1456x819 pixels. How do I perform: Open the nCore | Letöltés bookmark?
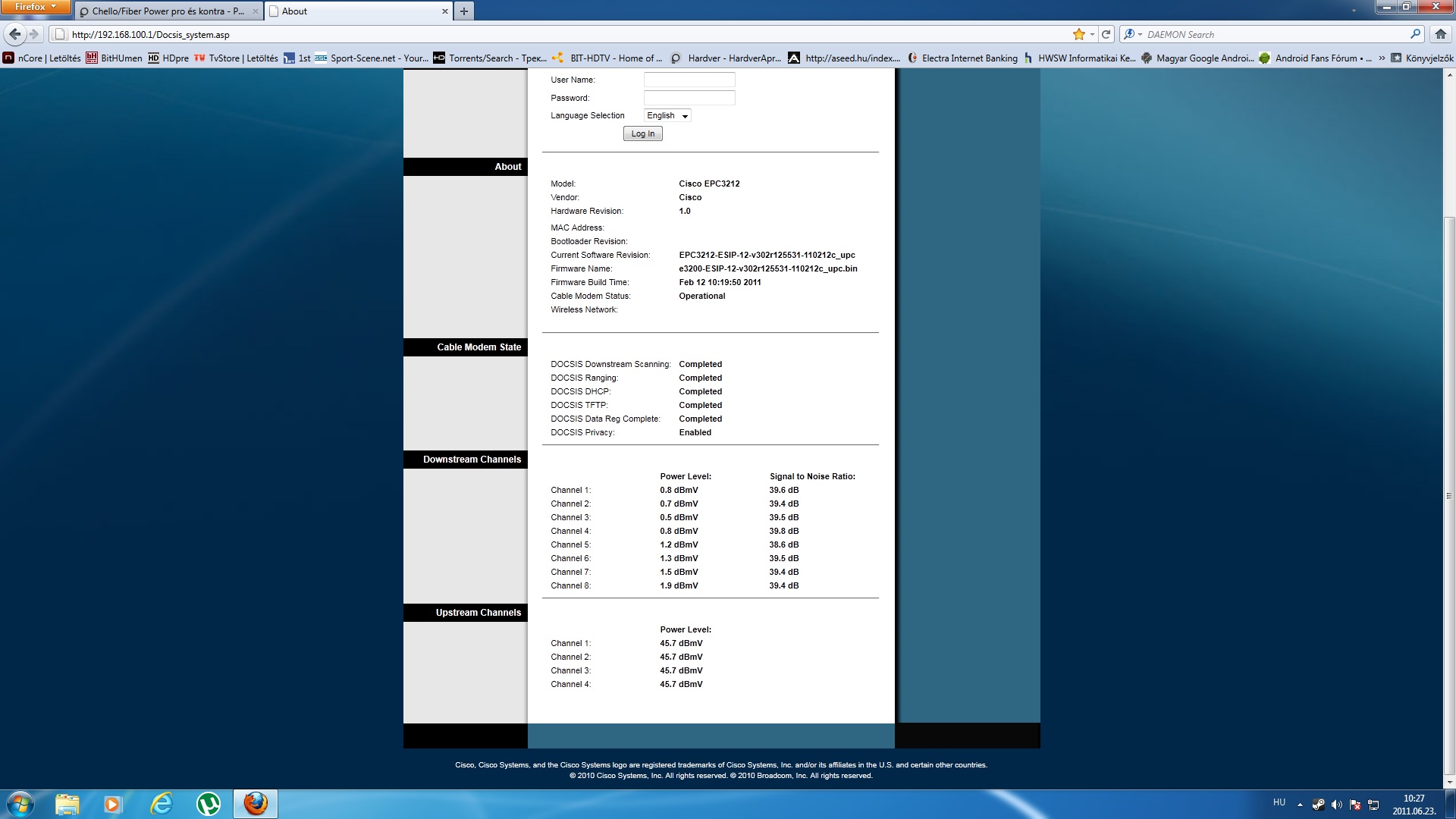pyautogui.click(x=42, y=58)
